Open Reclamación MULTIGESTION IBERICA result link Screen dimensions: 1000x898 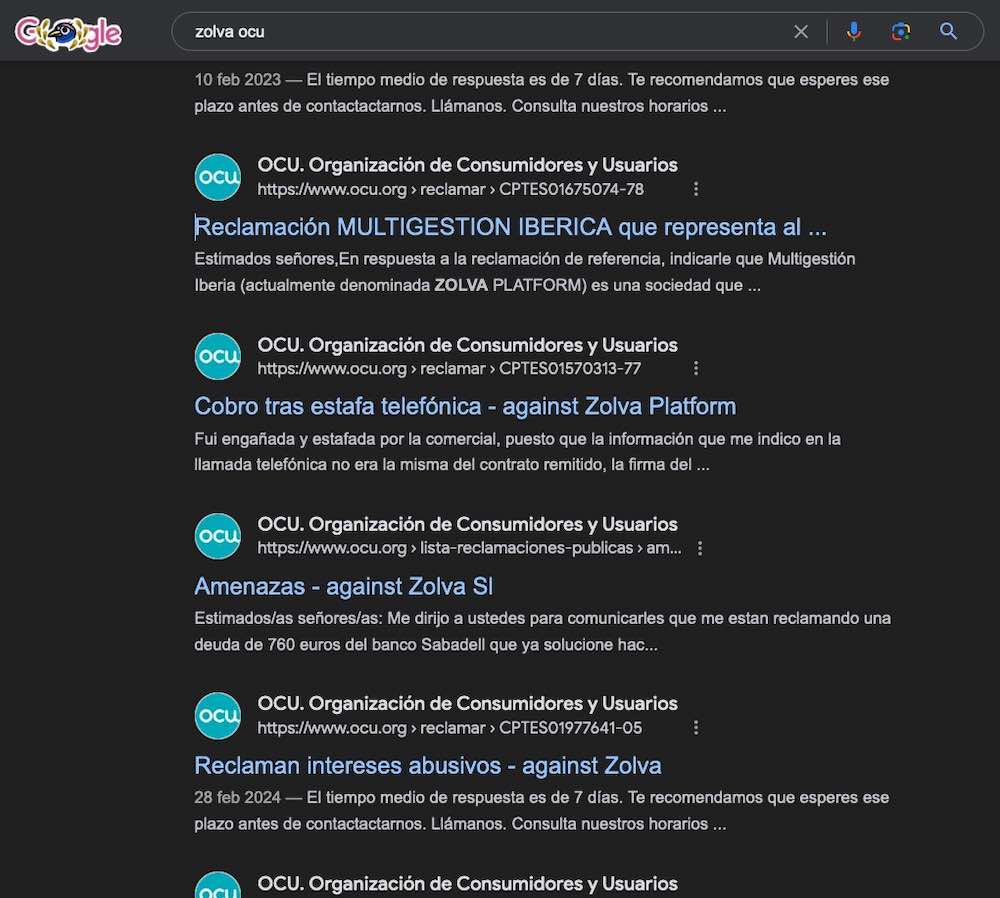(510, 227)
